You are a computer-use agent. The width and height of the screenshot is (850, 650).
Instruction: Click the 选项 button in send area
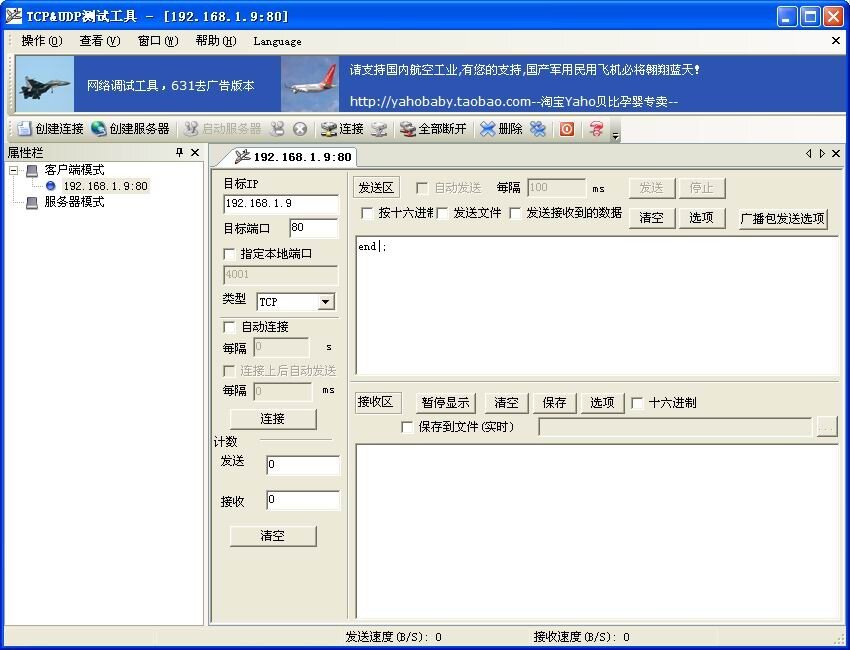(x=701, y=218)
